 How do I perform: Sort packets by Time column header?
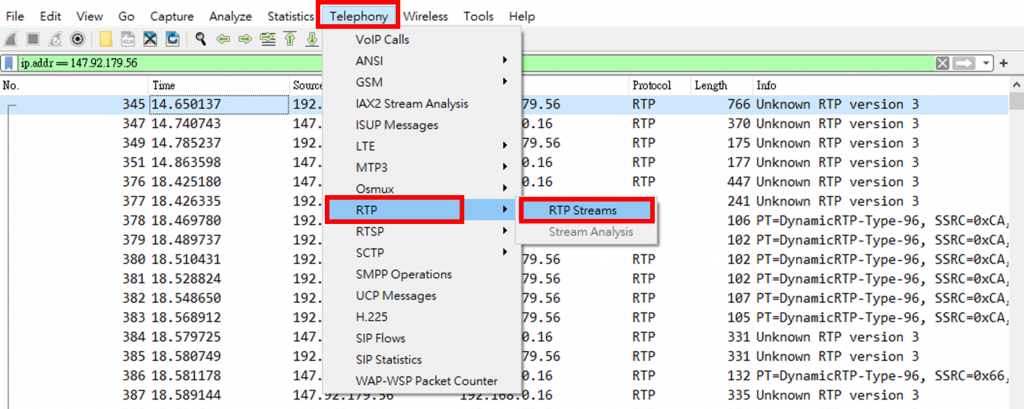click(x=219, y=86)
